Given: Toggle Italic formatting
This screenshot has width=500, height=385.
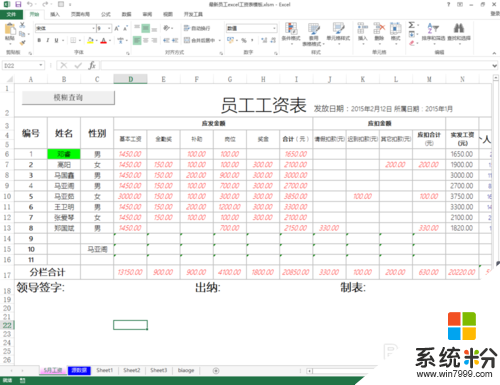Looking at the screenshot, I should point(48,40).
